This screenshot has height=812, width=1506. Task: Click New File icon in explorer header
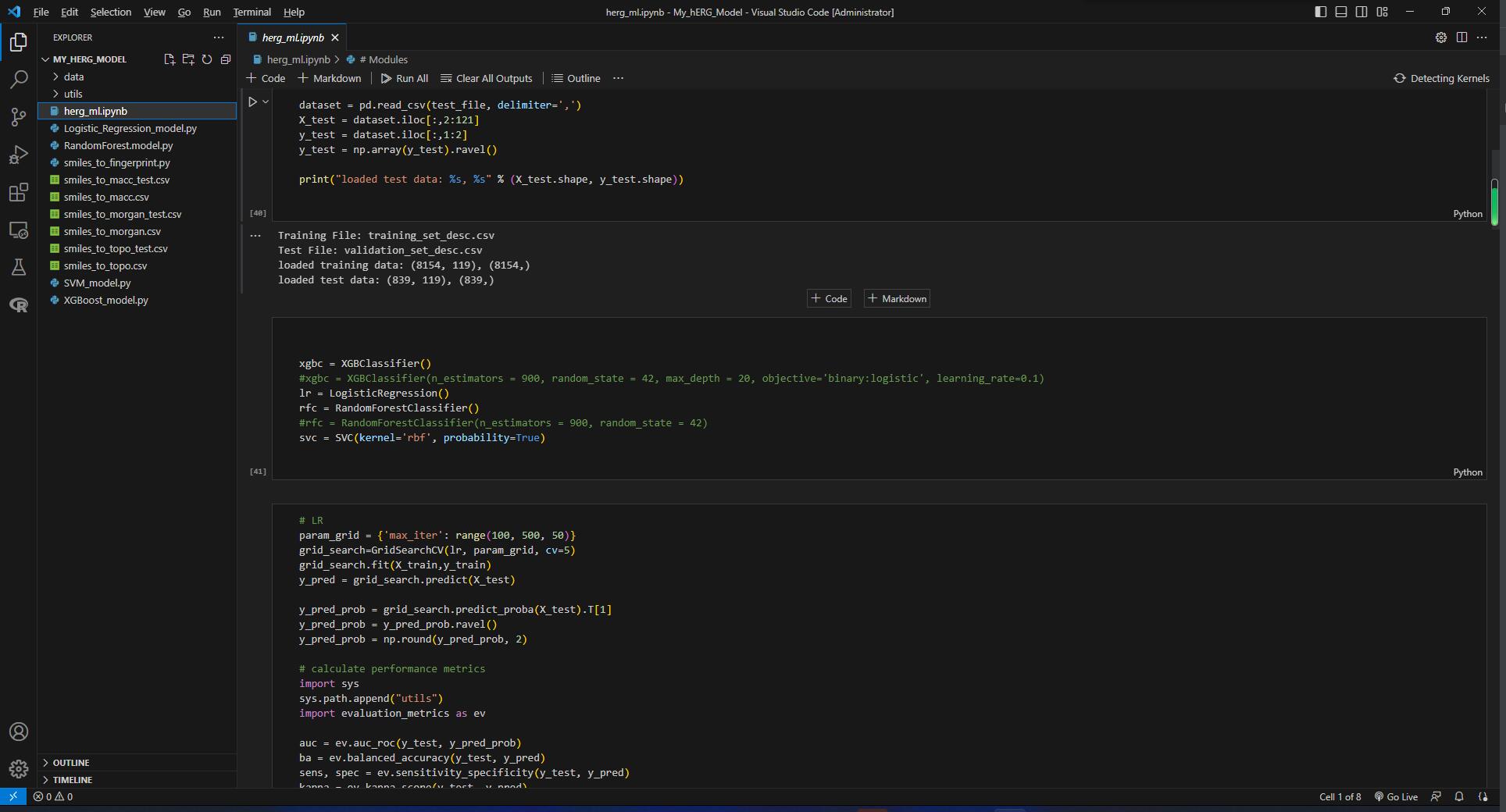click(x=170, y=59)
